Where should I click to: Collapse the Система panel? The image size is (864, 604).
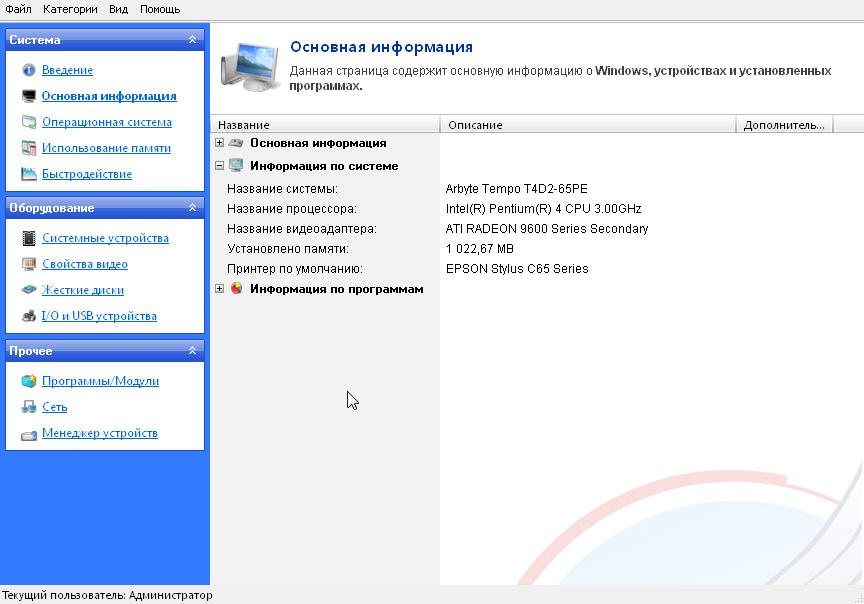(192, 40)
